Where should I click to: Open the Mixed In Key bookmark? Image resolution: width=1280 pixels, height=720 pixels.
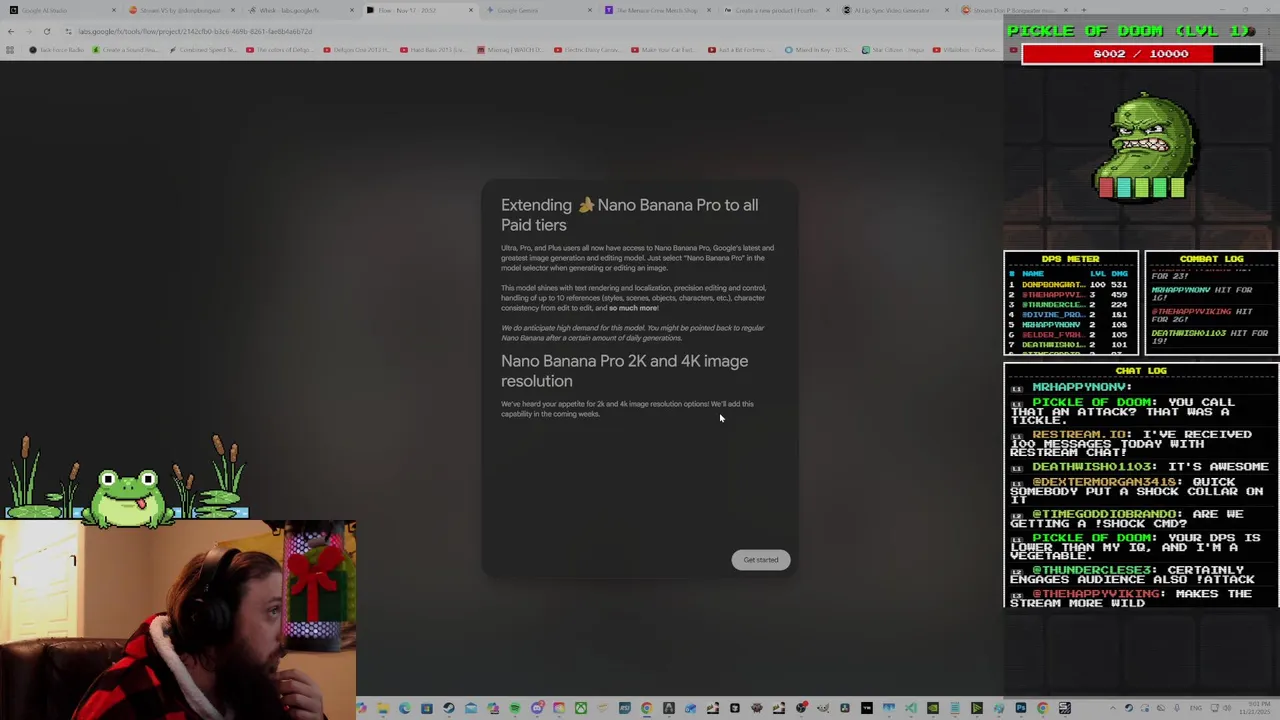[x=818, y=50]
